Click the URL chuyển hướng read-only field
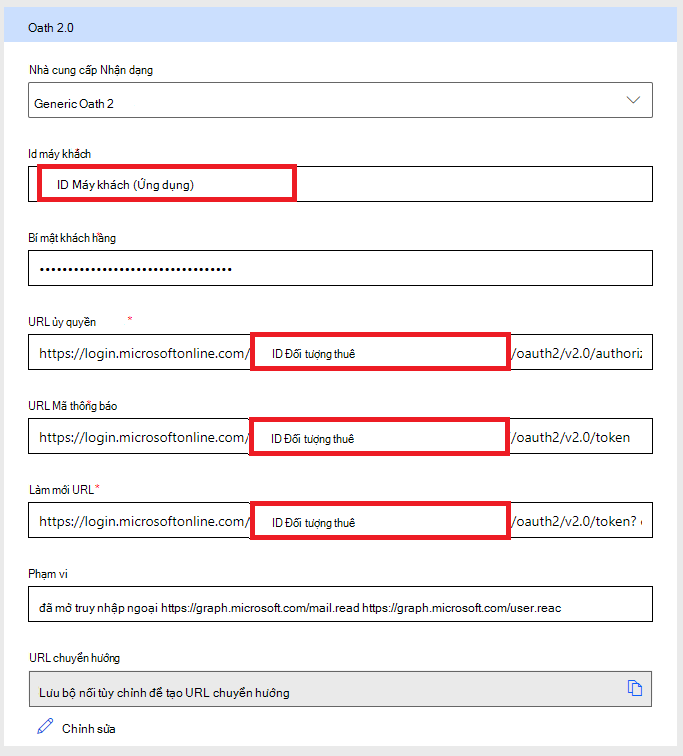The height and width of the screenshot is (756, 683). [x=340, y=689]
